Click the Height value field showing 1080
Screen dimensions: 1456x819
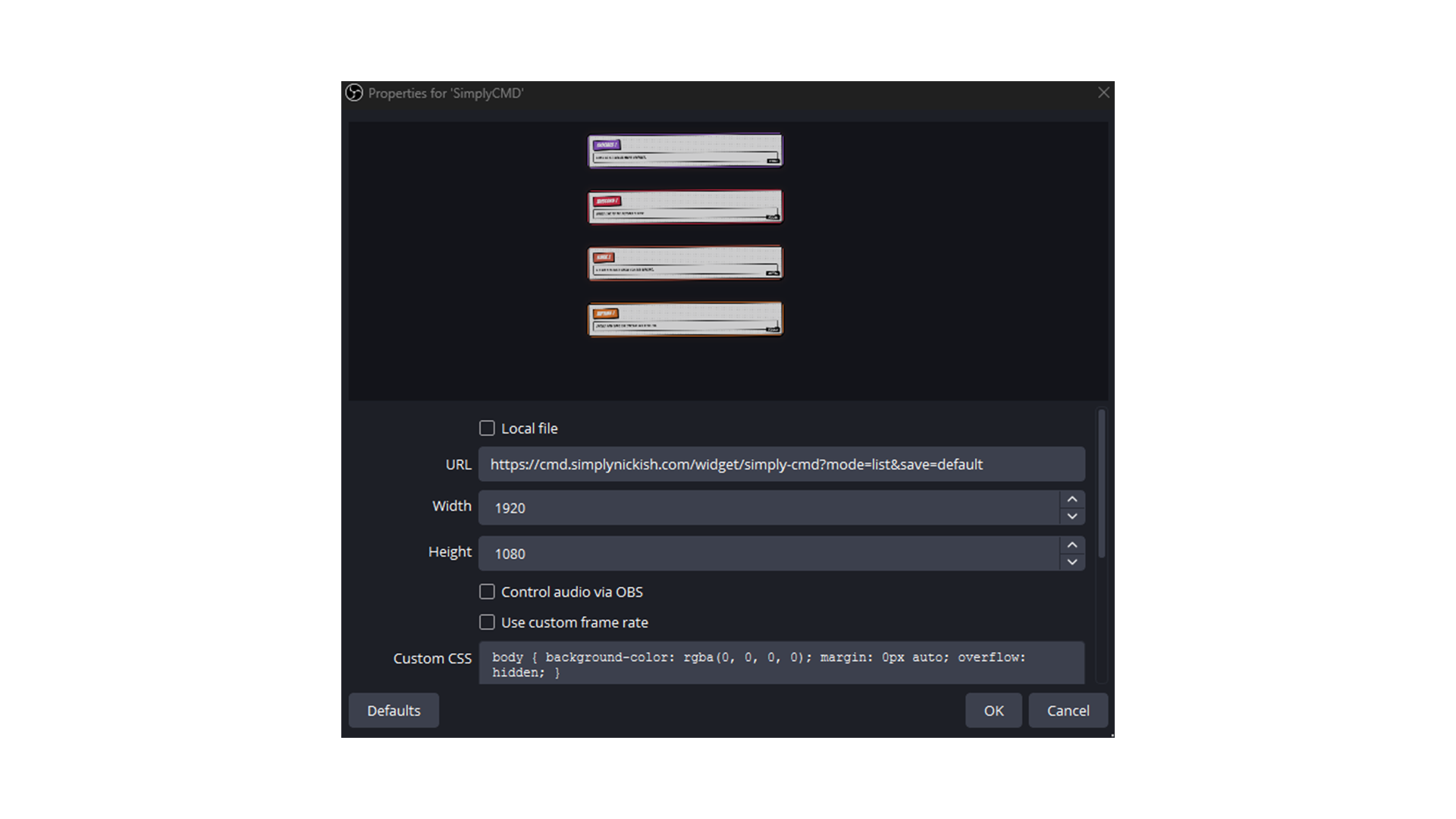[769, 554]
